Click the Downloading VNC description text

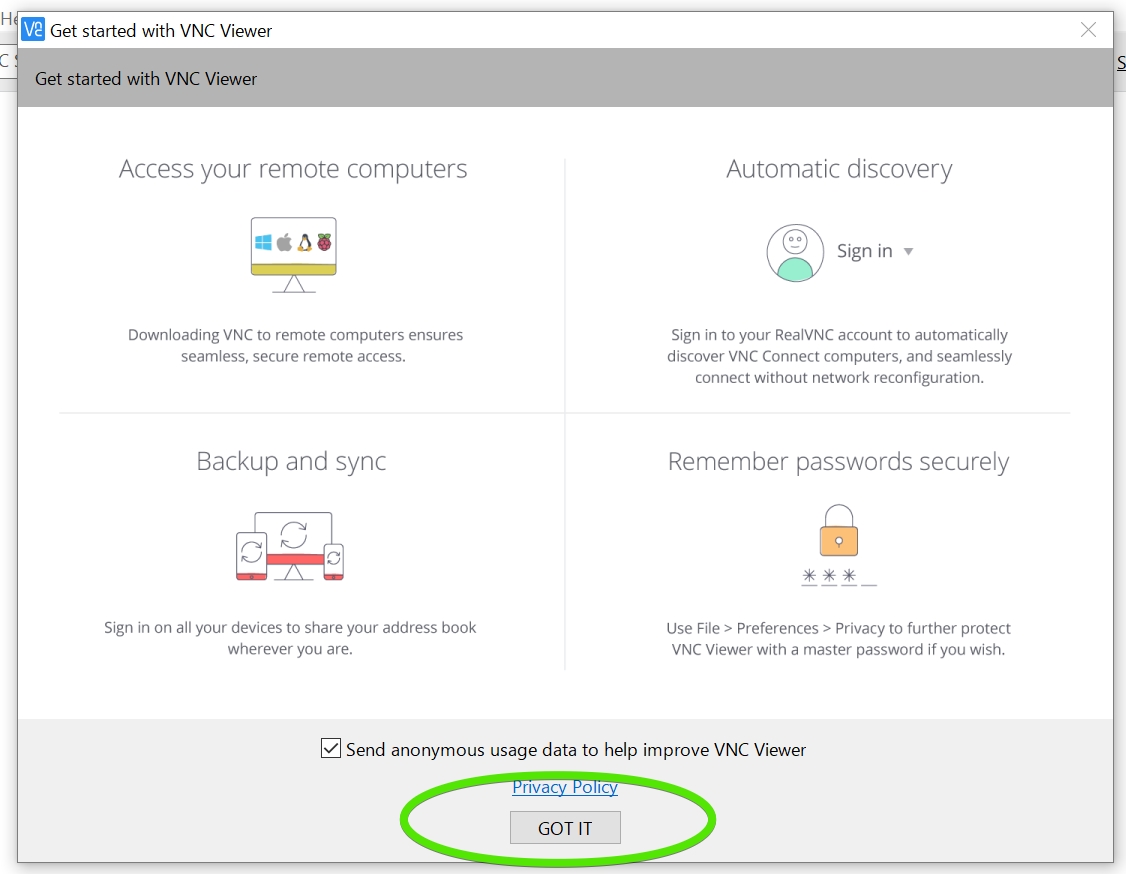pyautogui.click(x=295, y=345)
